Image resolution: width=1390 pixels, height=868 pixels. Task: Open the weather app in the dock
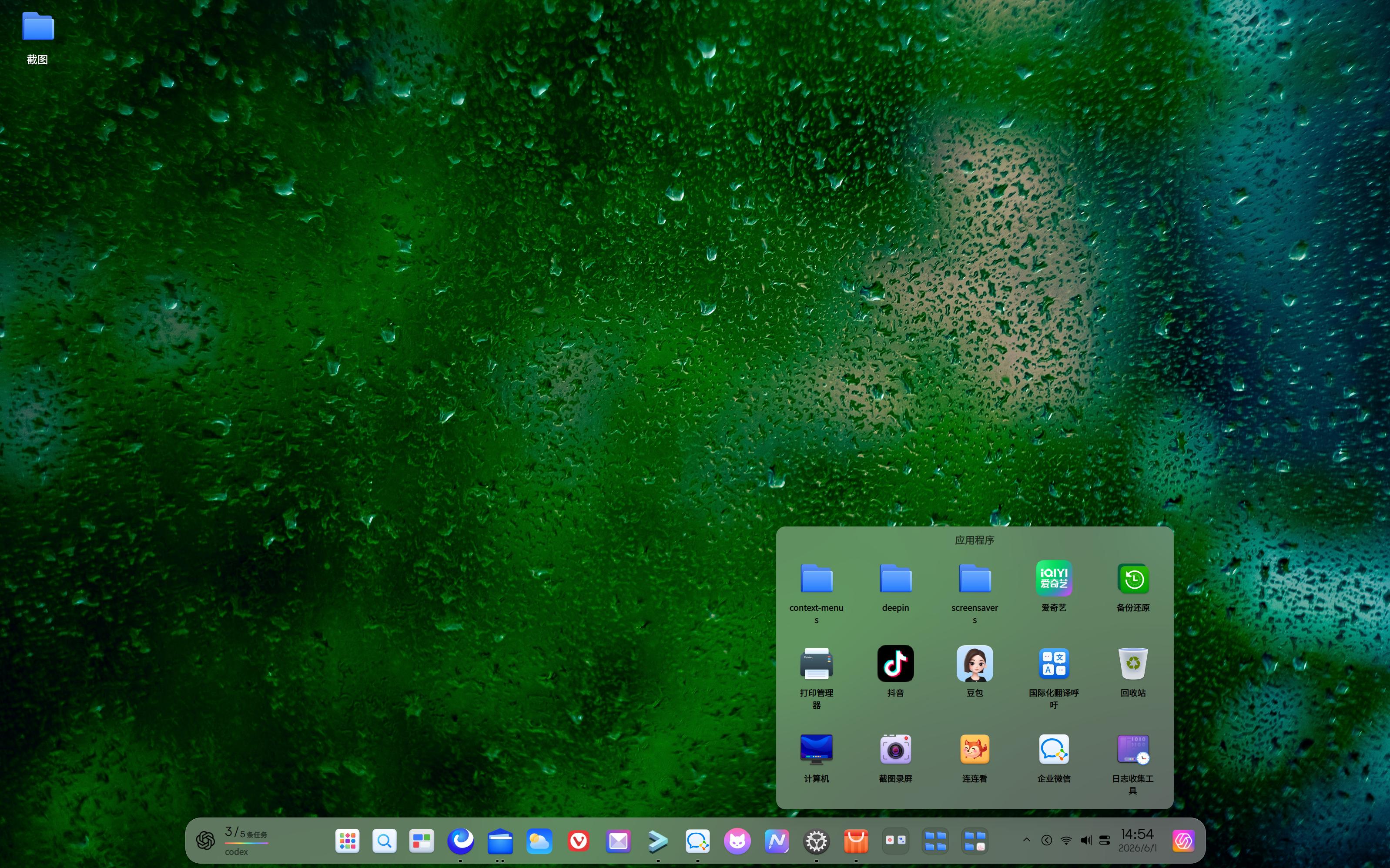(539, 841)
